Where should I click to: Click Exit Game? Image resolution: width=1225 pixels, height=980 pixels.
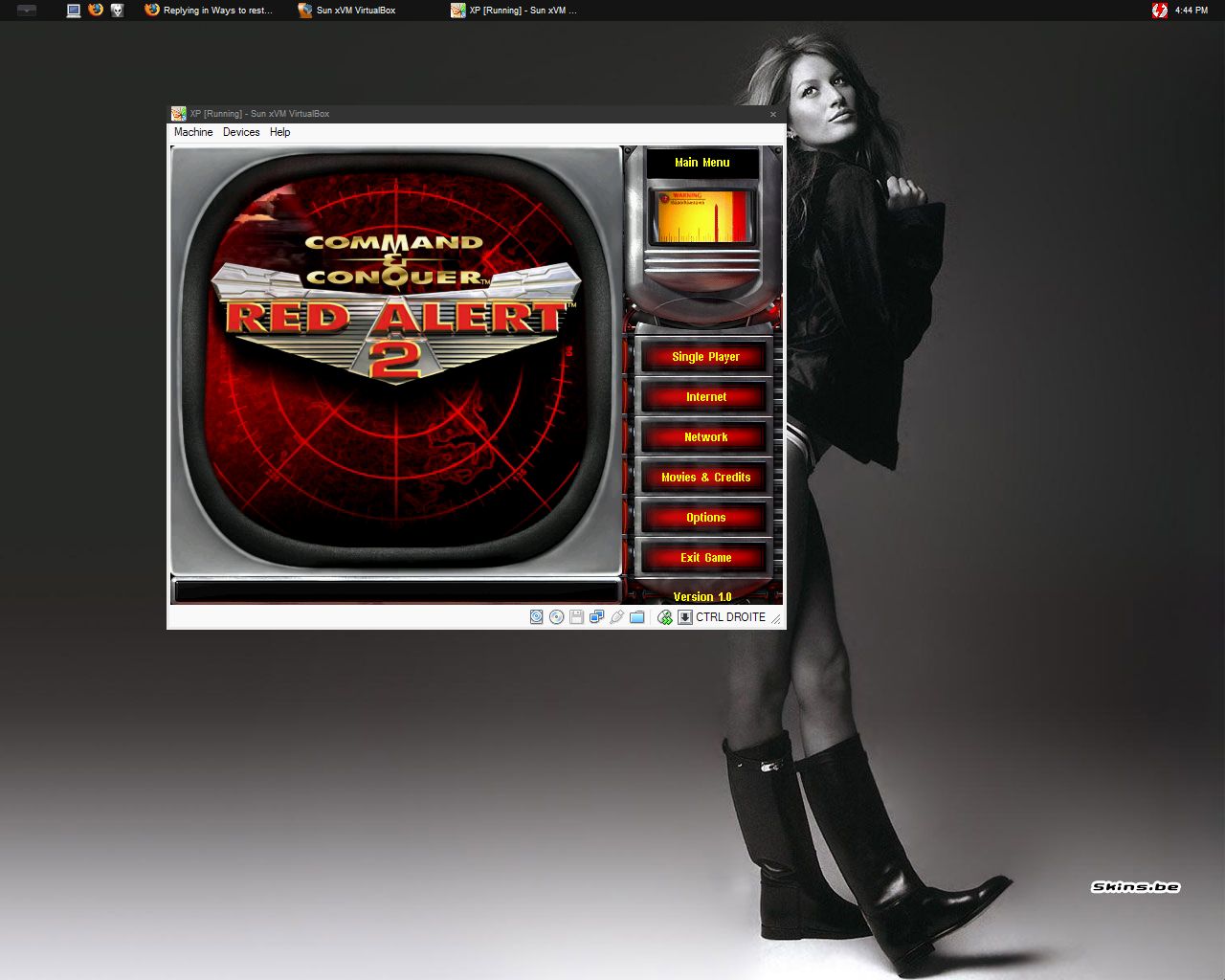click(x=705, y=558)
